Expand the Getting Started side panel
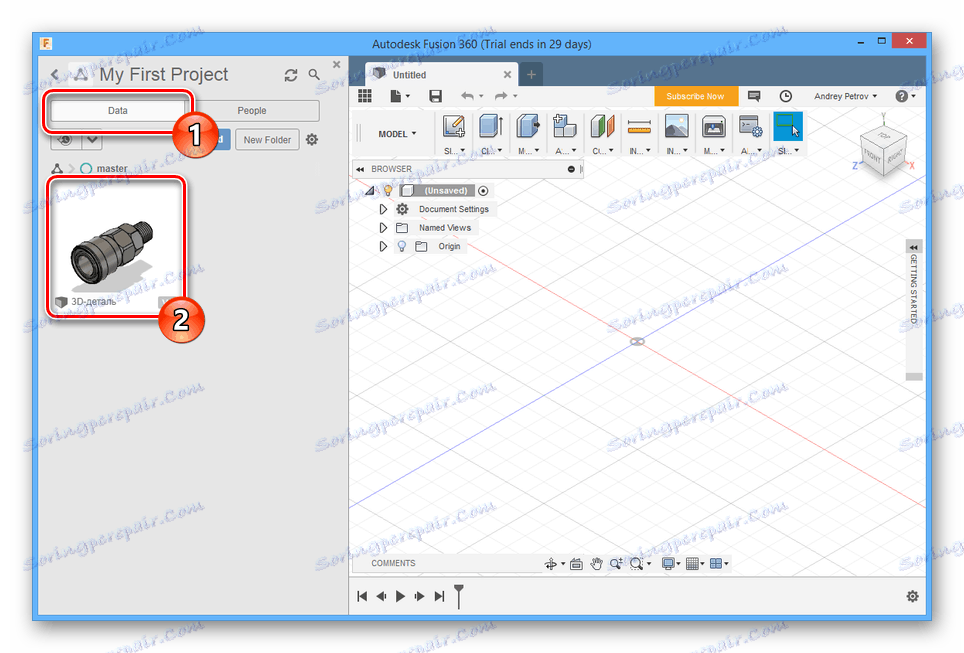The width and height of the screenshot is (964, 653). 914,247
